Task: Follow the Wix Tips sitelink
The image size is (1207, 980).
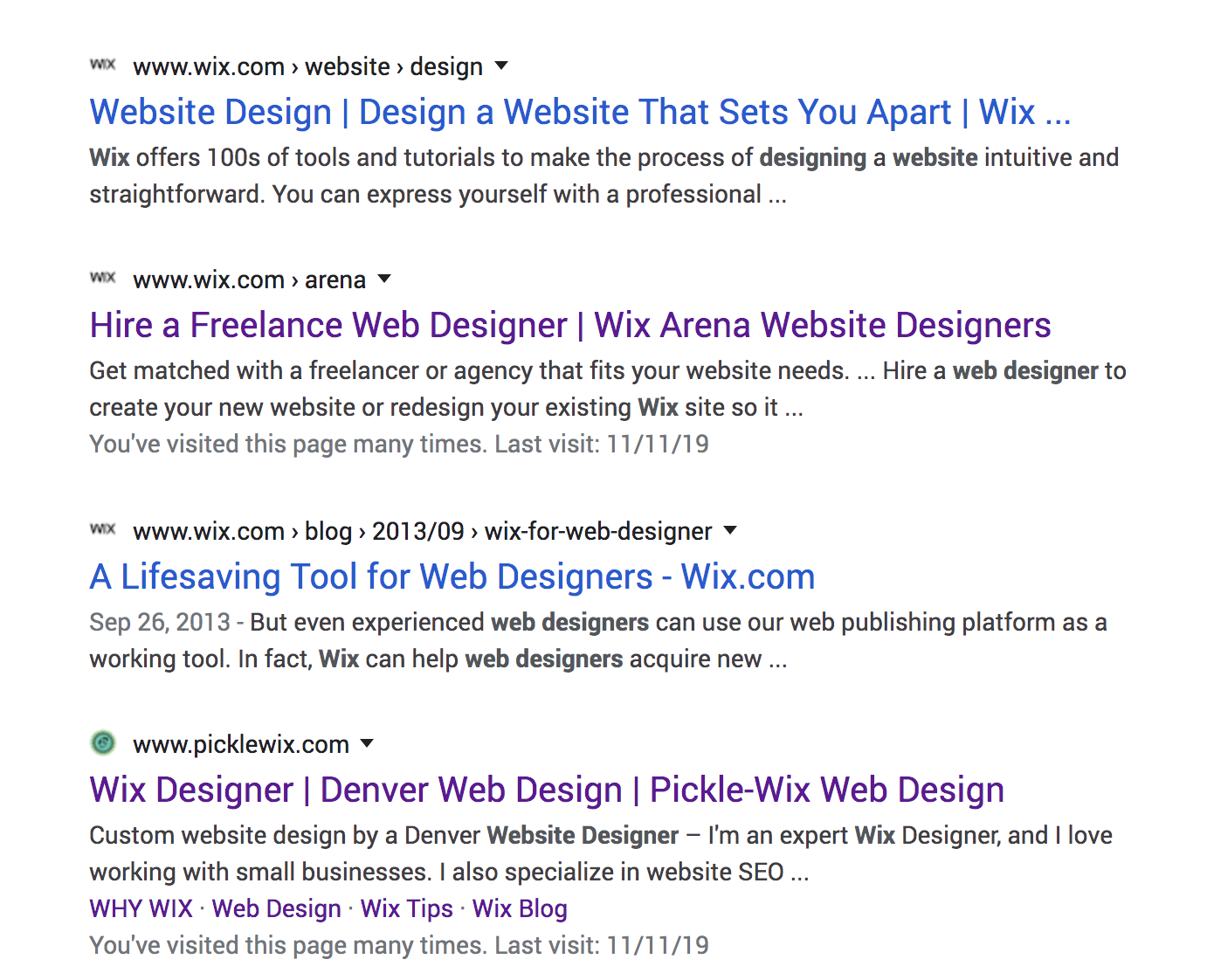Action: click(407, 908)
